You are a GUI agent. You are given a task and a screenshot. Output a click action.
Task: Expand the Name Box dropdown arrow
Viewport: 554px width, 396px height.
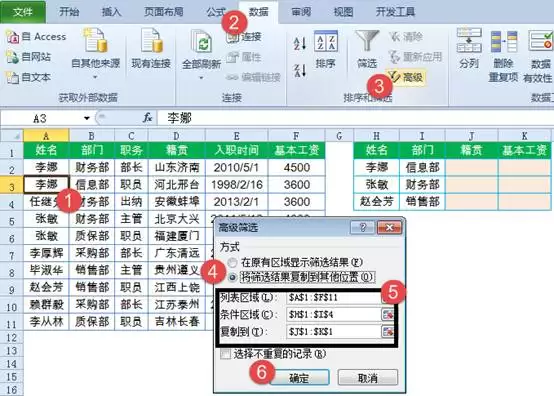pyautogui.click(x=87, y=118)
